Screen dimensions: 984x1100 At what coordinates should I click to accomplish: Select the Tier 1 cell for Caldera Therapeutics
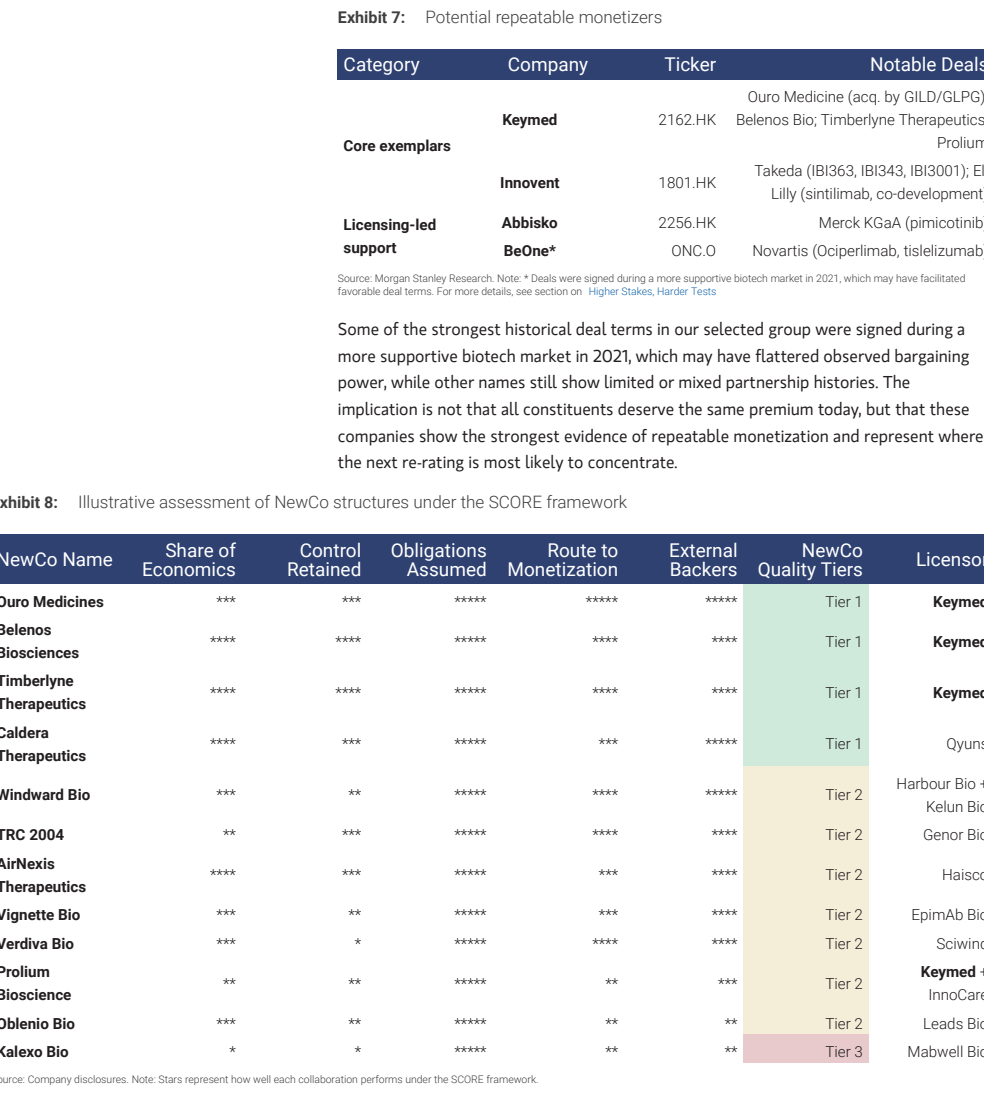click(806, 744)
